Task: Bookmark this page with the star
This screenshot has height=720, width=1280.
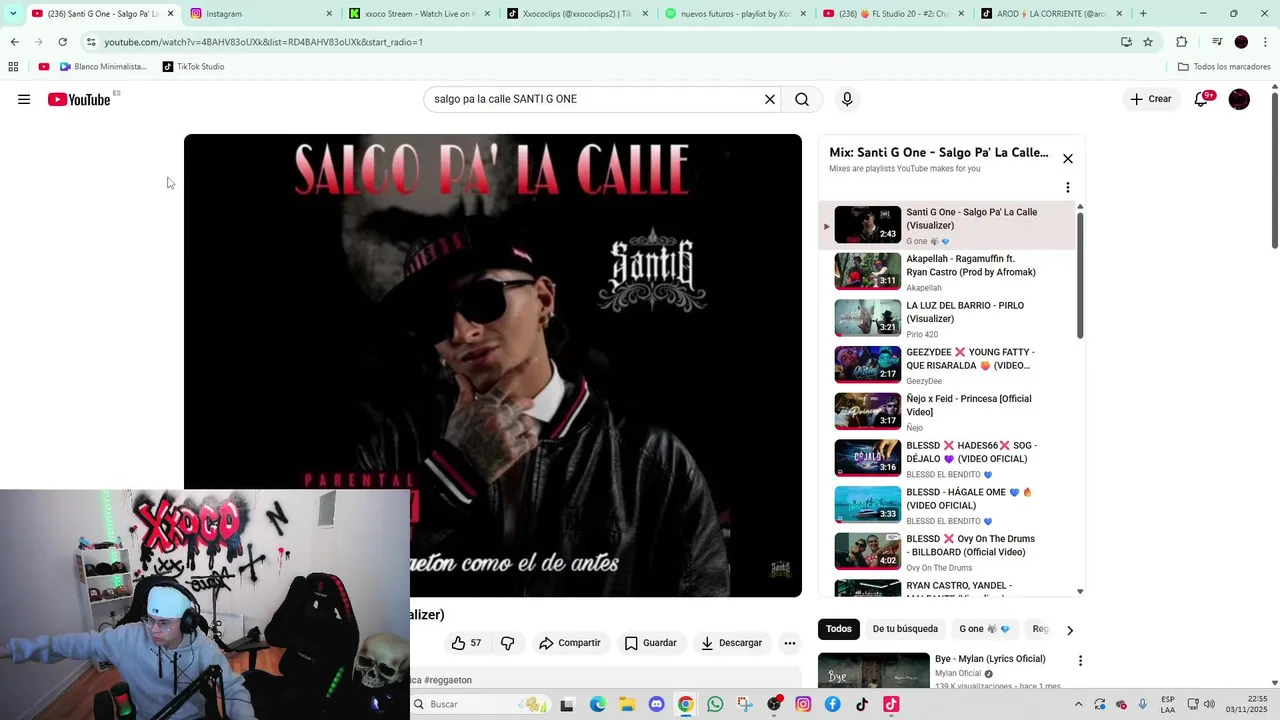Action: 1148,42
